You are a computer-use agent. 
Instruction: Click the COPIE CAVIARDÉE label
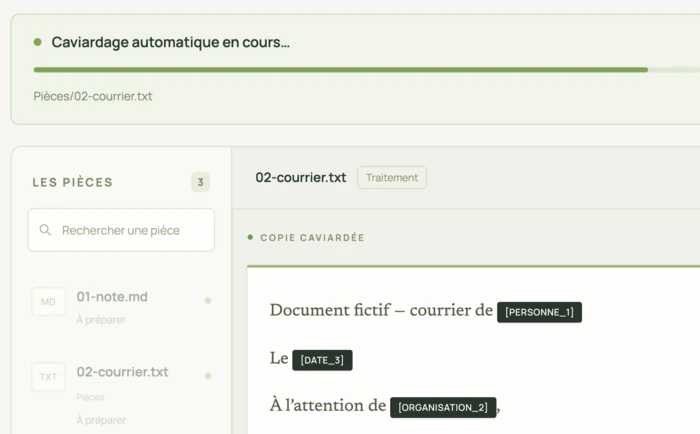(312, 238)
